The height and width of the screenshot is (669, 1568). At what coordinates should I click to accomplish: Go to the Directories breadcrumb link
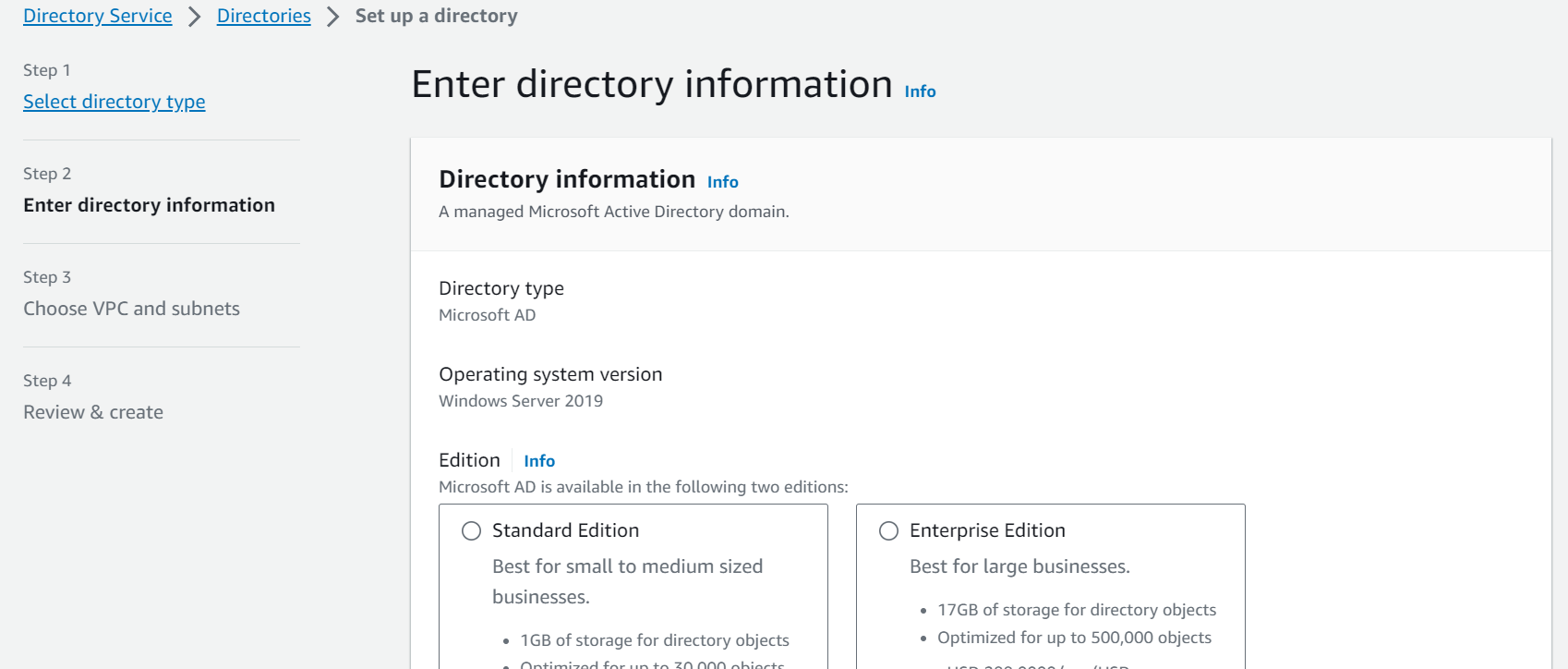[x=264, y=16]
